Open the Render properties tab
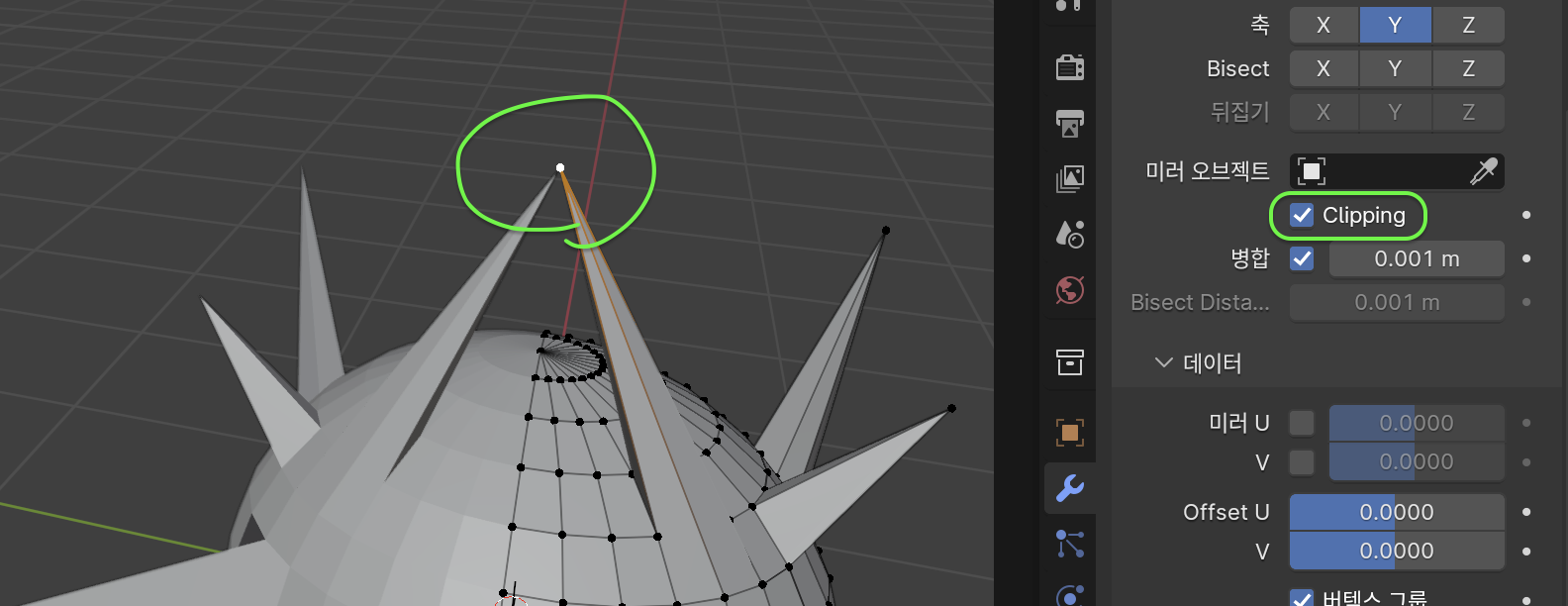 point(1070,67)
